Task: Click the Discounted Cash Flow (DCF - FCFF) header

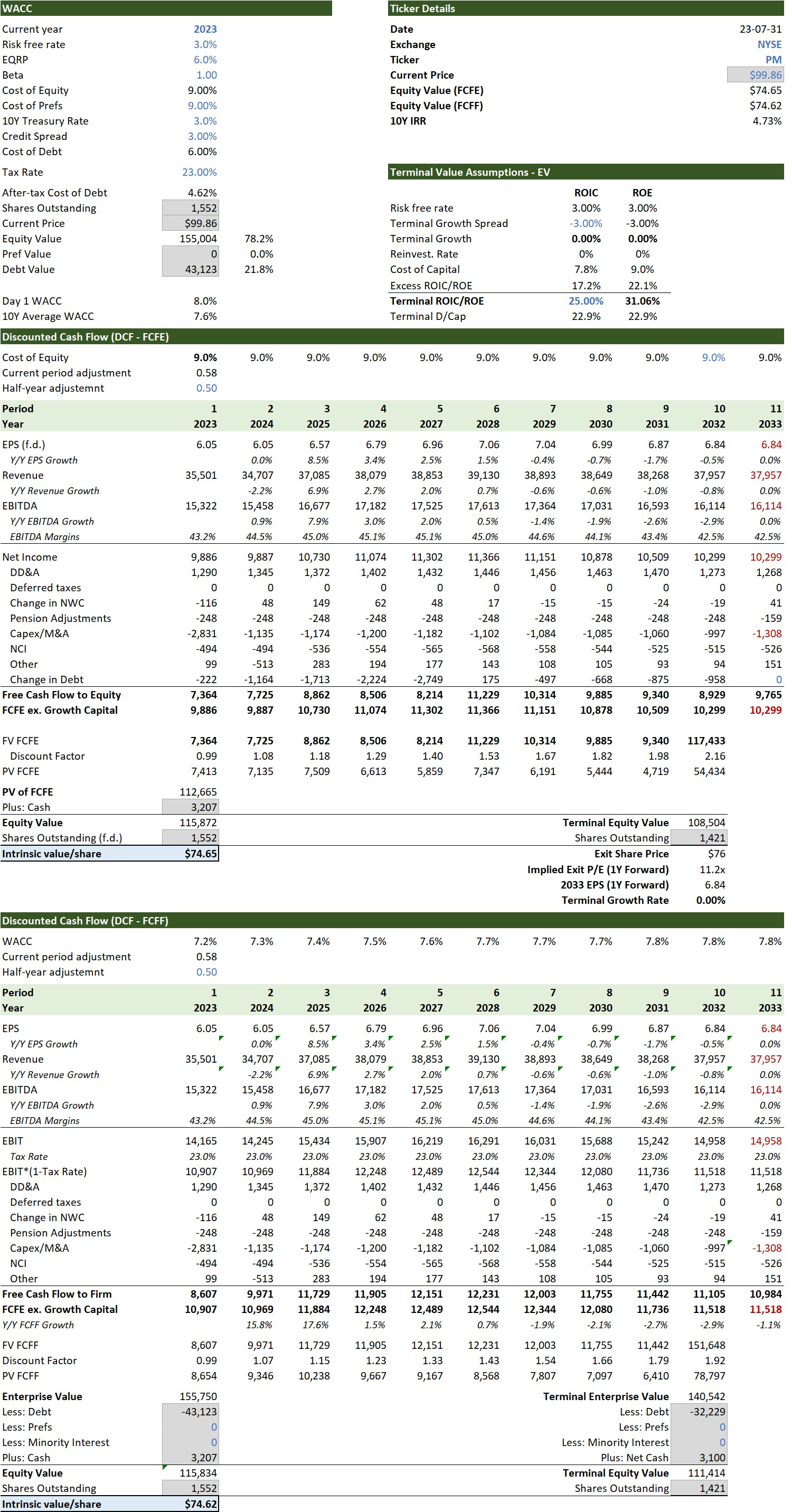Action: coord(392,921)
